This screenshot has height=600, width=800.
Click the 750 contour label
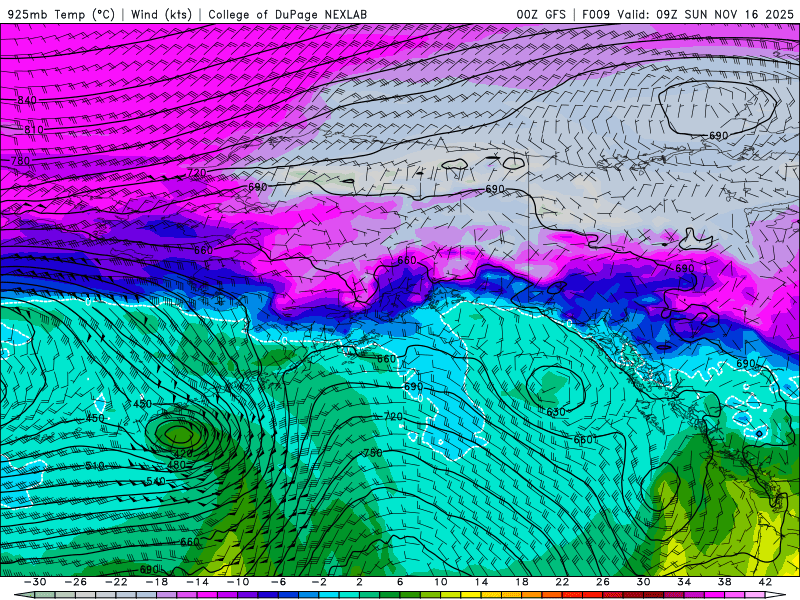(x=373, y=453)
